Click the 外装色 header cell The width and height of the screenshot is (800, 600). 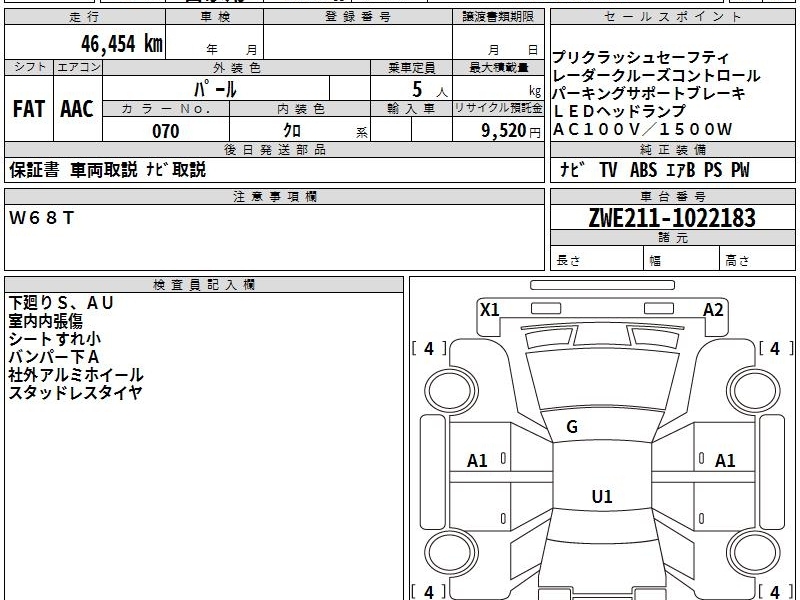[237, 68]
